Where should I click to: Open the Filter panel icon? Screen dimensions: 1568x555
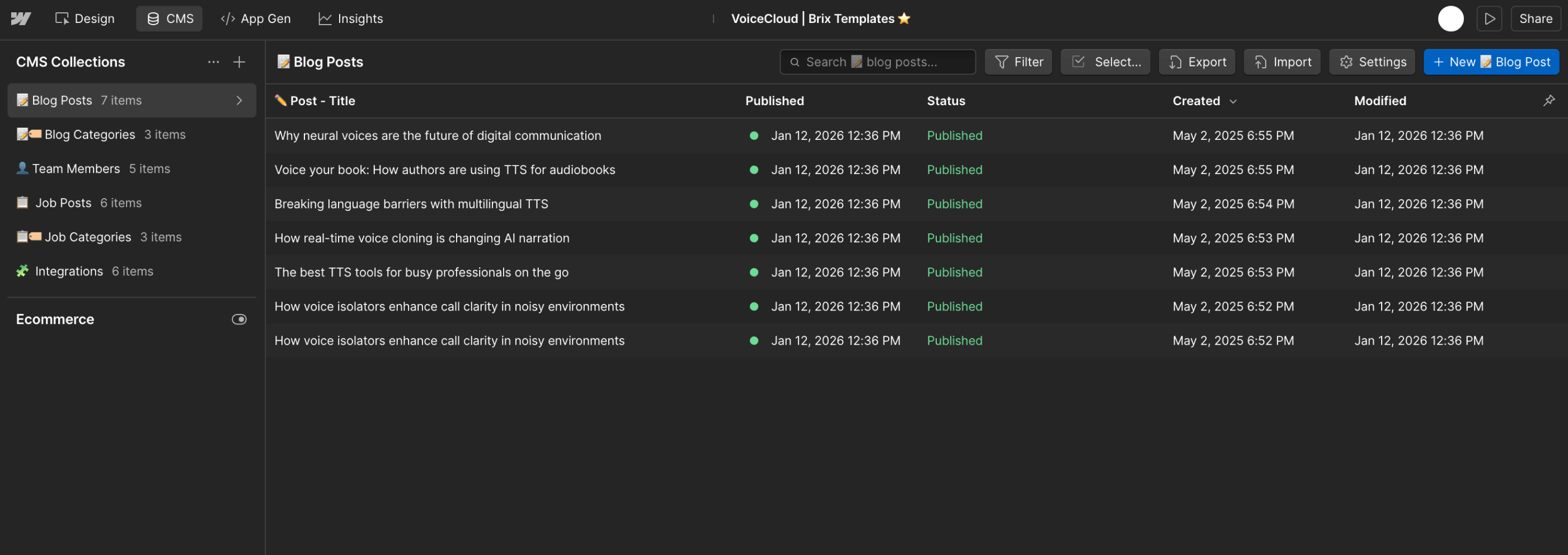[1001, 62]
